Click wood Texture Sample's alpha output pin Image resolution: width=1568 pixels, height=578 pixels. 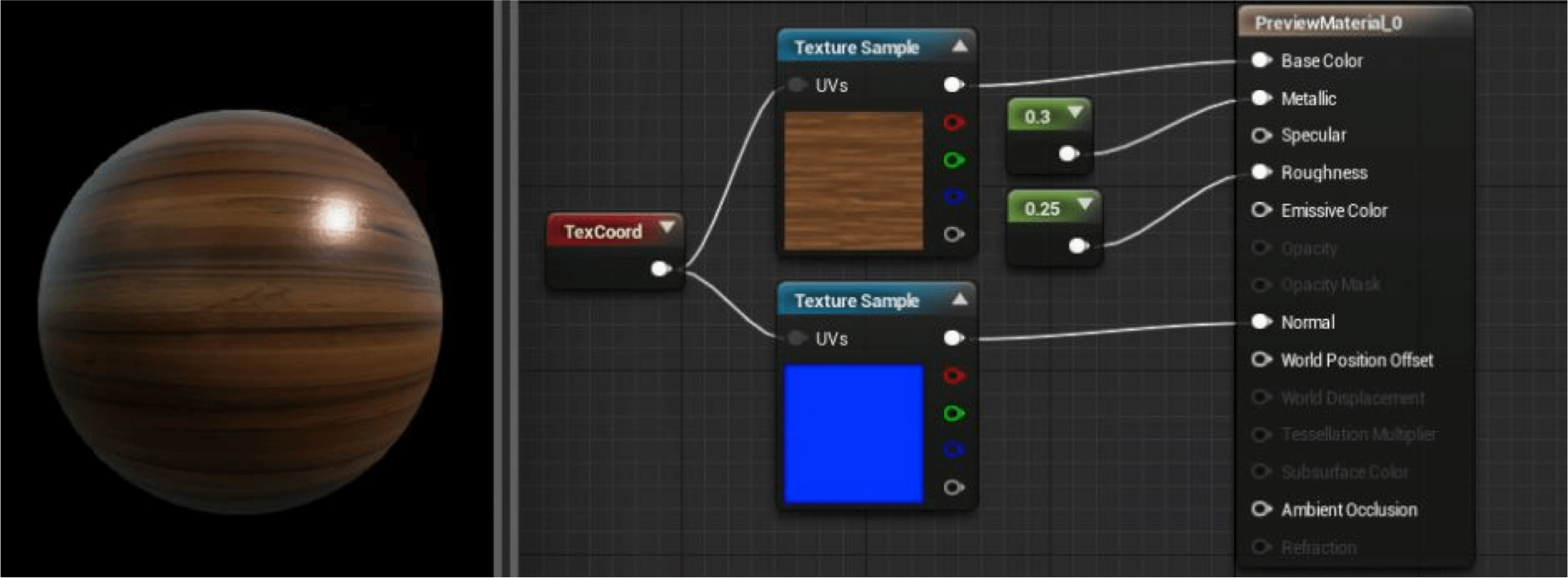click(x=954, y=235)
